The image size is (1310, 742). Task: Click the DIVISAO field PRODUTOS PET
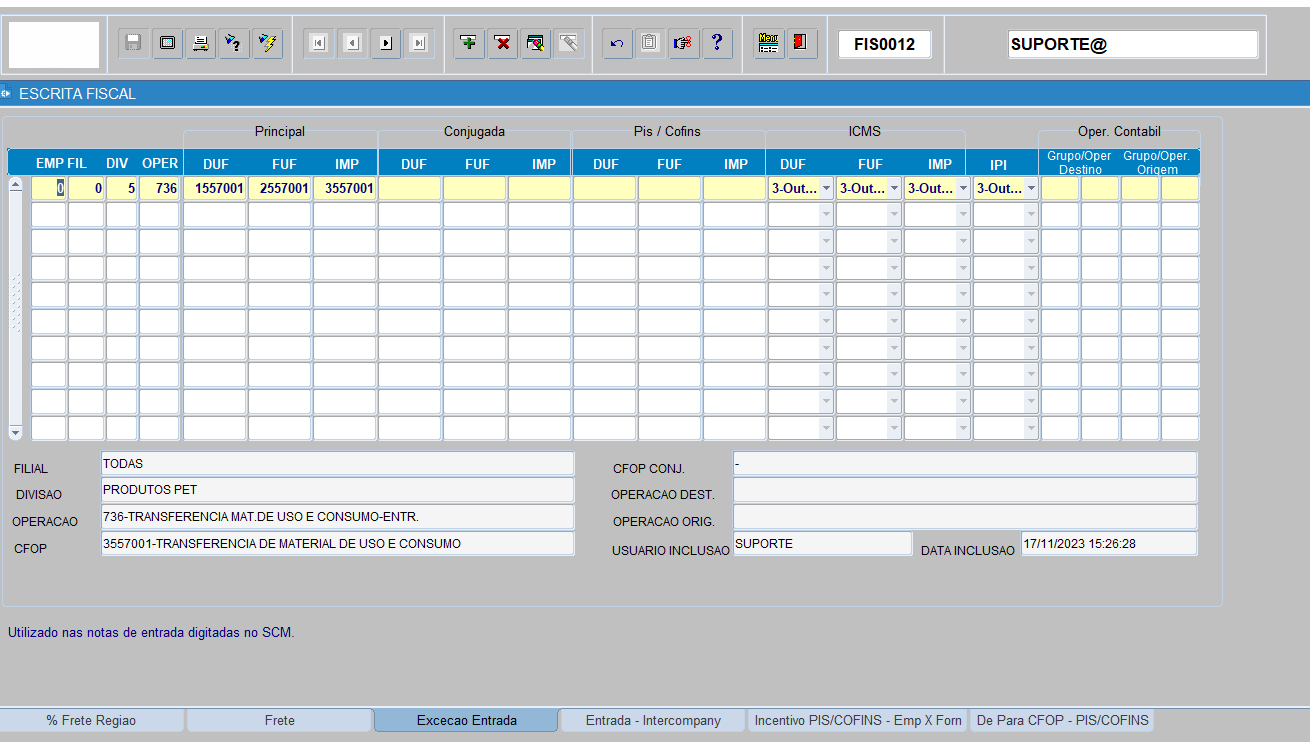click(338, 490)
